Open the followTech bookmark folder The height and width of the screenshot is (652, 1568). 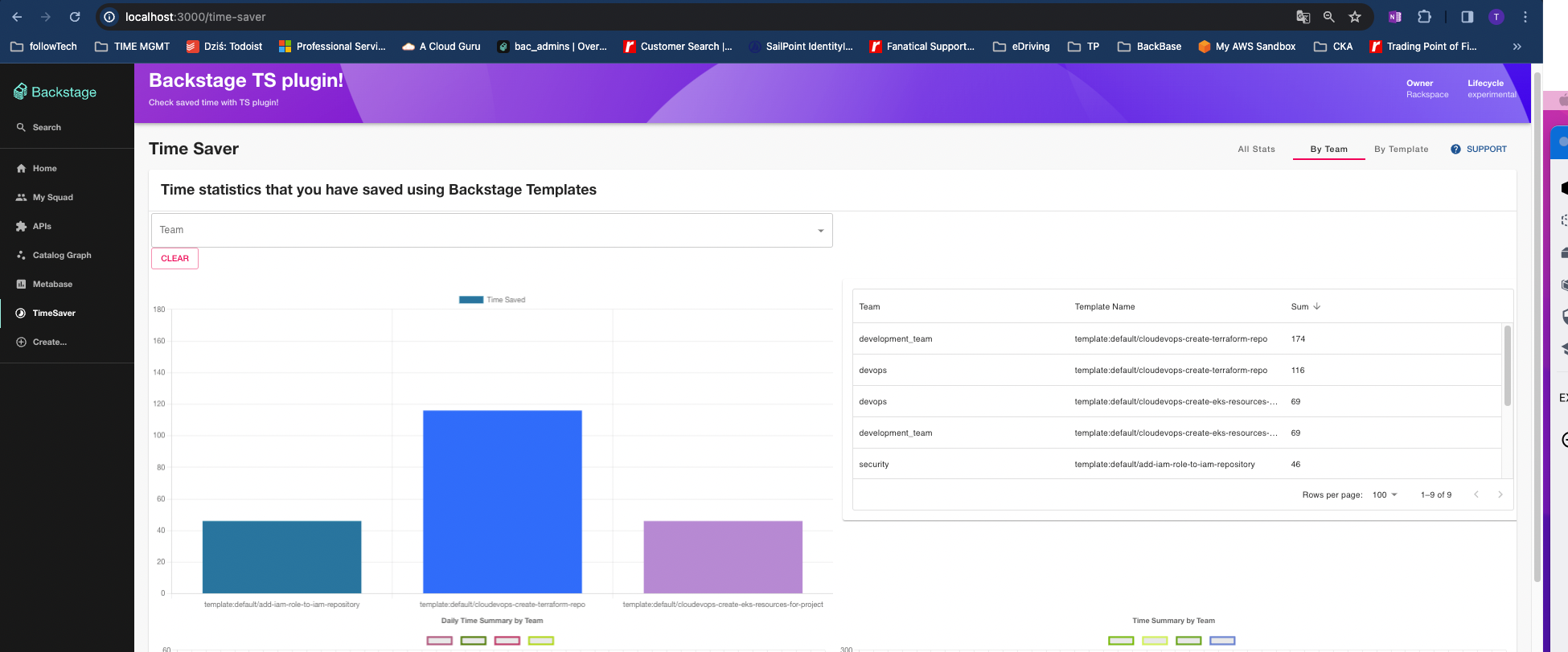pyautogui.click(x=44, y=47)
